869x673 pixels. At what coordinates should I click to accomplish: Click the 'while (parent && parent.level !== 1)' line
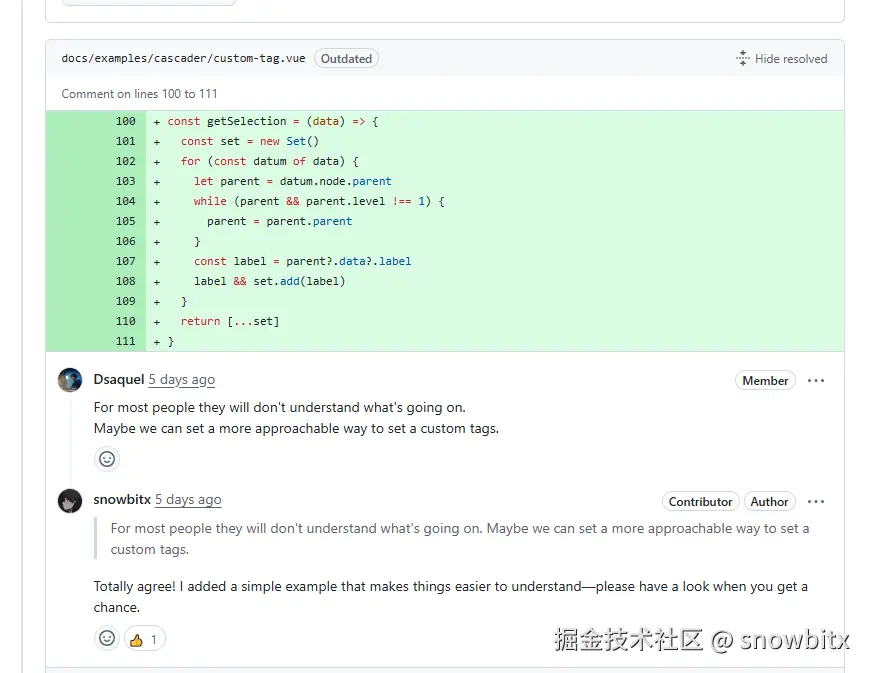319,201
